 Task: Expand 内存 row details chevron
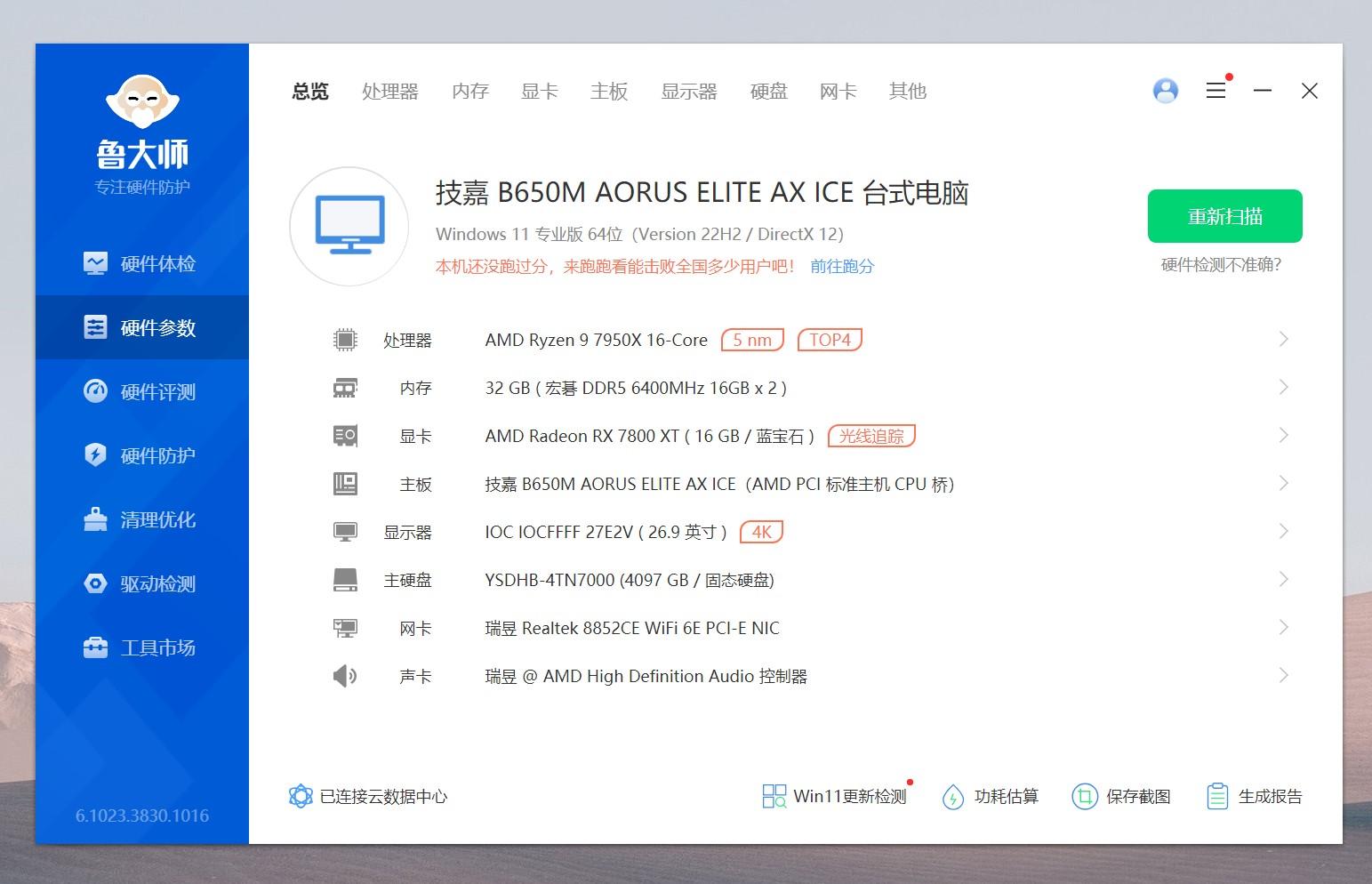click(1283, 387)
